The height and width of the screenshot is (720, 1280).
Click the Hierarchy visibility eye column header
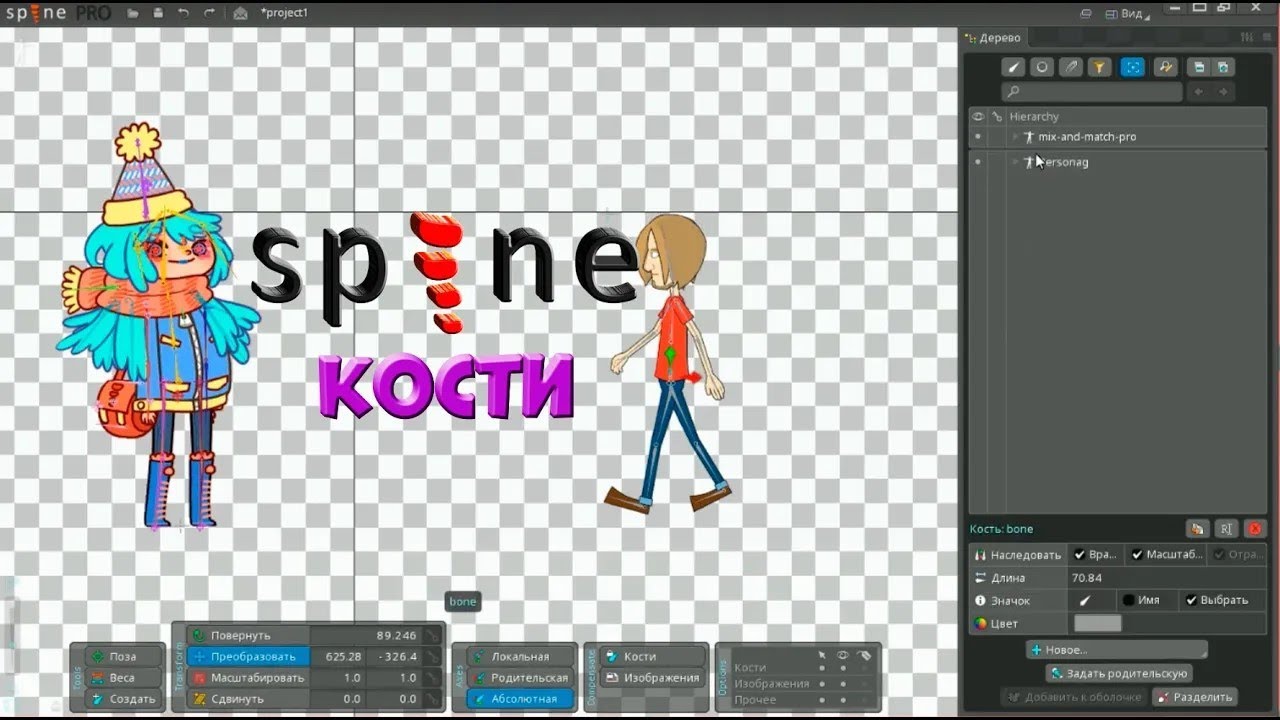tap(978, 117)
